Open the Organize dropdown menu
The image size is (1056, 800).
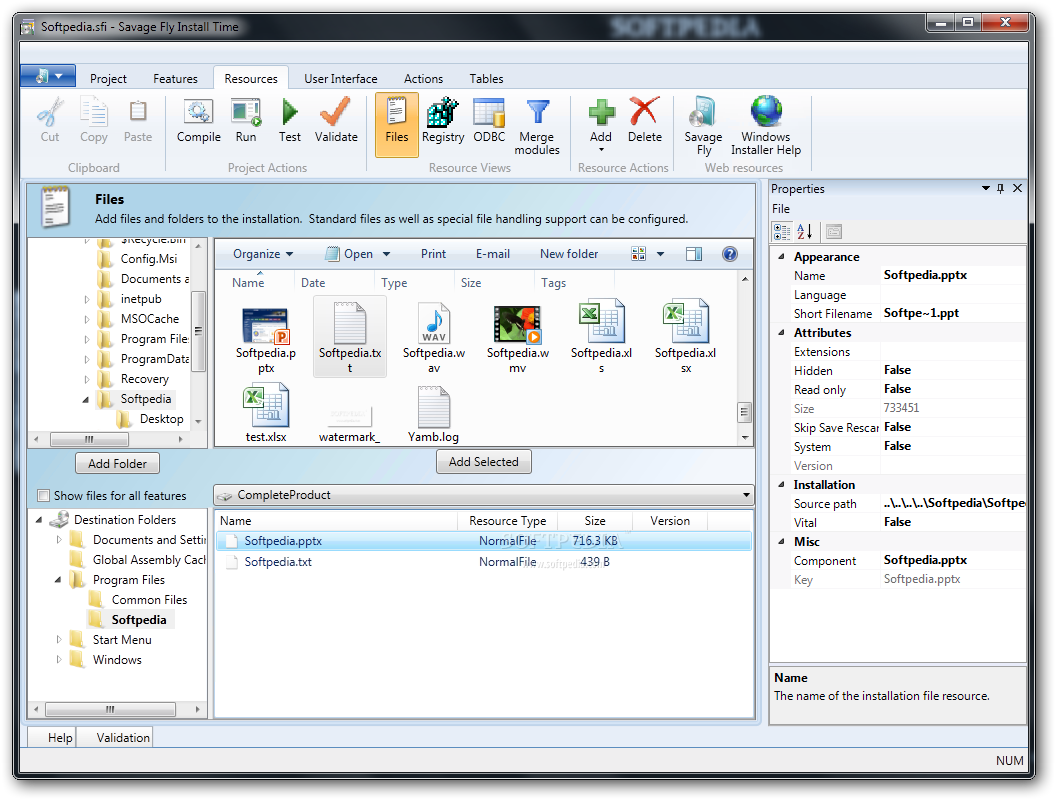(x=263, y=254)
